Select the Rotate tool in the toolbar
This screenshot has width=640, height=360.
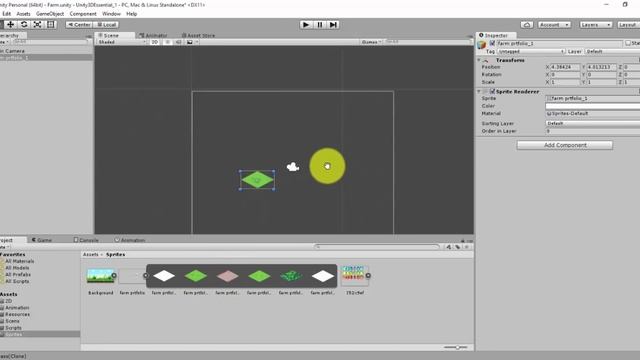pyautogui.click(x=24, y=24)
